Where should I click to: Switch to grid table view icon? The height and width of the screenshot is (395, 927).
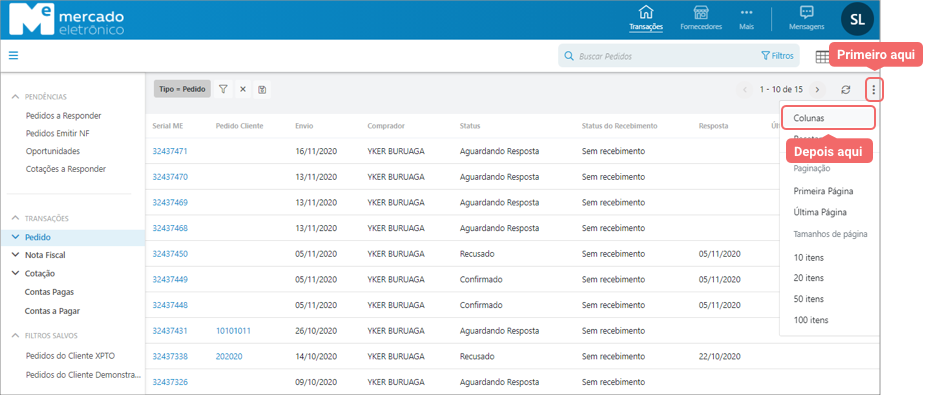click(822, 57)
